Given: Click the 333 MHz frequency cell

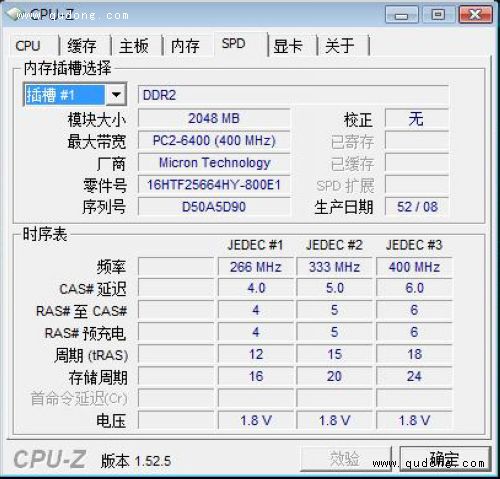Looking at the screenshot, I should (334, 267).
